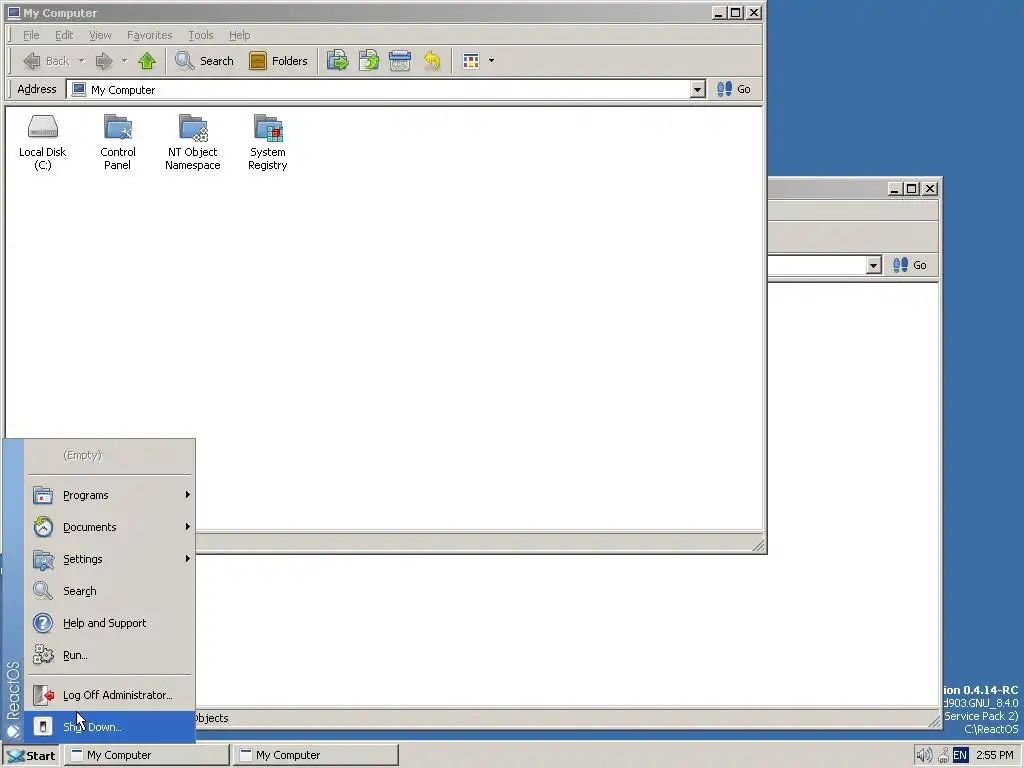Viewport: 1024px width, 768px height.
Task: Go up one level with green arrow
Action: pos(147,61)
